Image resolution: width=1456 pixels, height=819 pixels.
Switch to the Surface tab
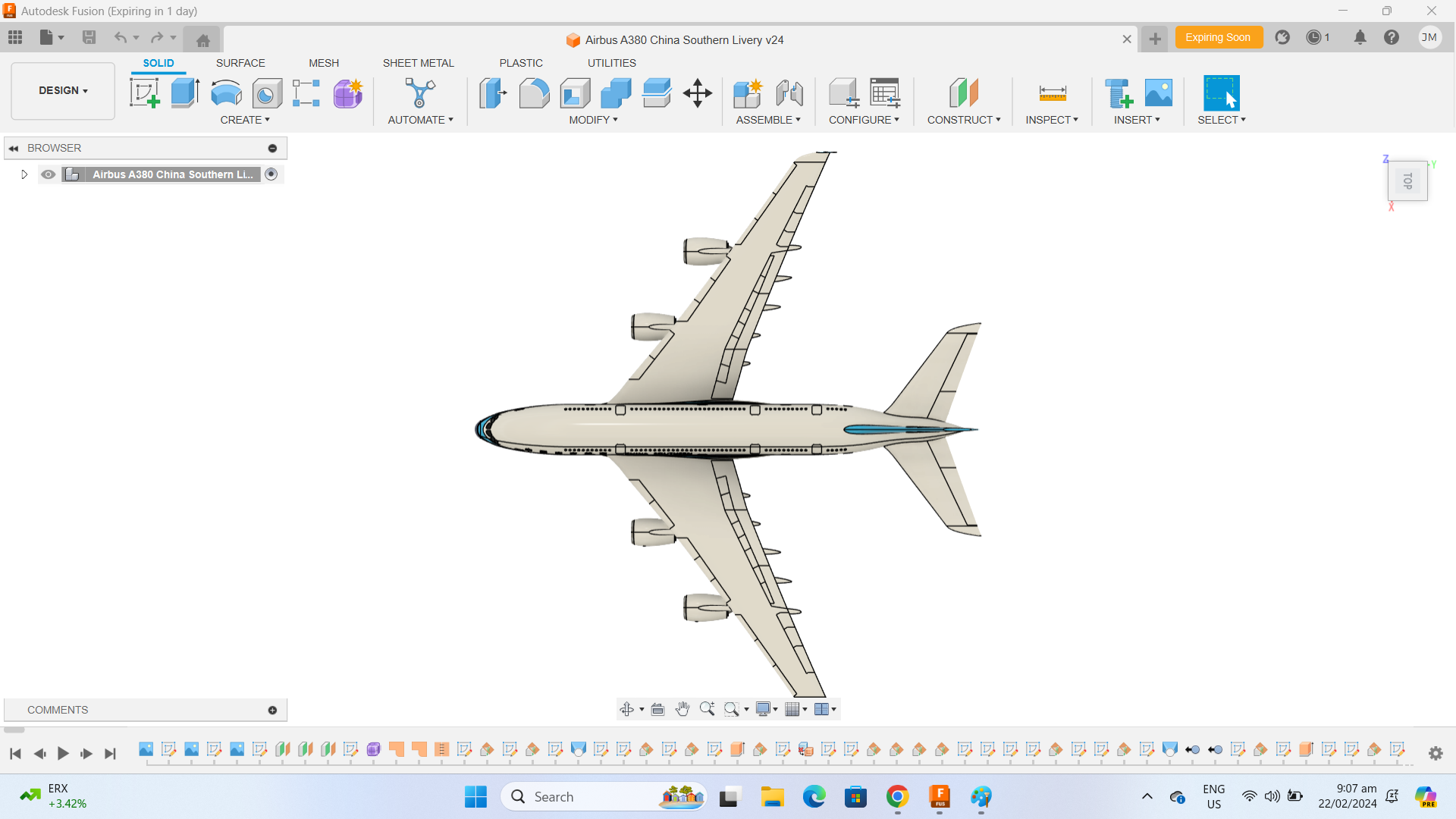tap(240, 63)
